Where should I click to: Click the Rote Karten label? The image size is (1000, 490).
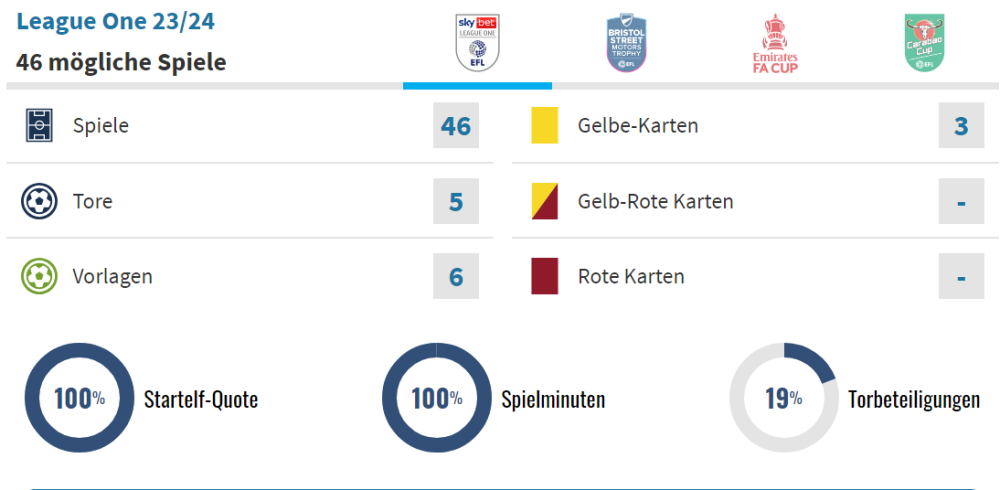tap(631, 276)
